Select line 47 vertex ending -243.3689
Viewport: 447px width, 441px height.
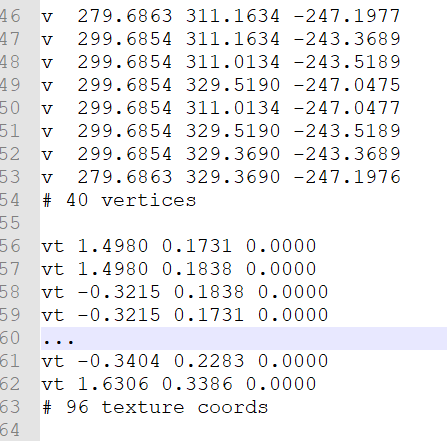pyautogui.click(x=221, y=39)
